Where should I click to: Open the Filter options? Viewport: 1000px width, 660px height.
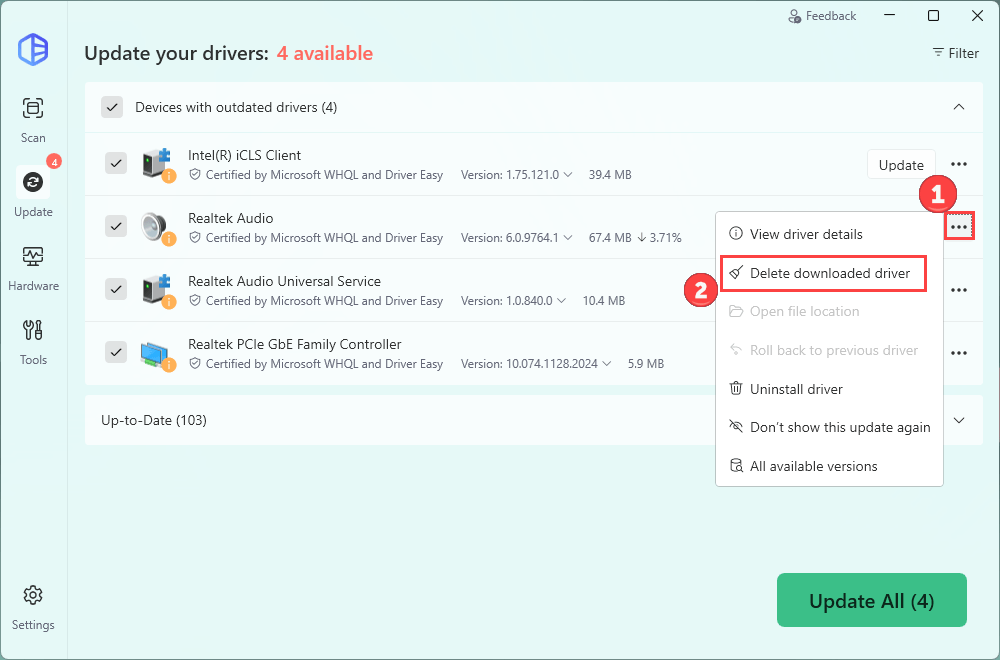[x=955, y=53]
